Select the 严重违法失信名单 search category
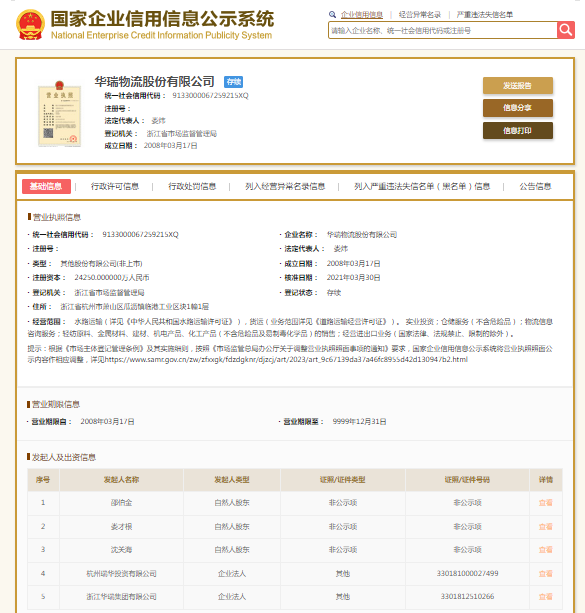 tap(485, 15)
